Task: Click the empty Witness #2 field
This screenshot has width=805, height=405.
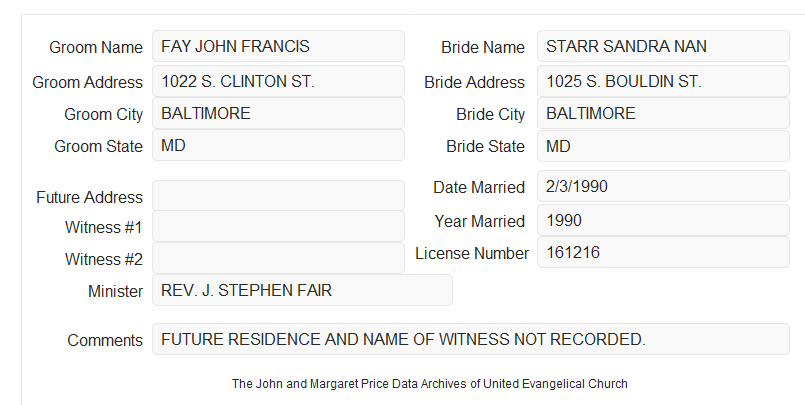Action: coord(278,258)
